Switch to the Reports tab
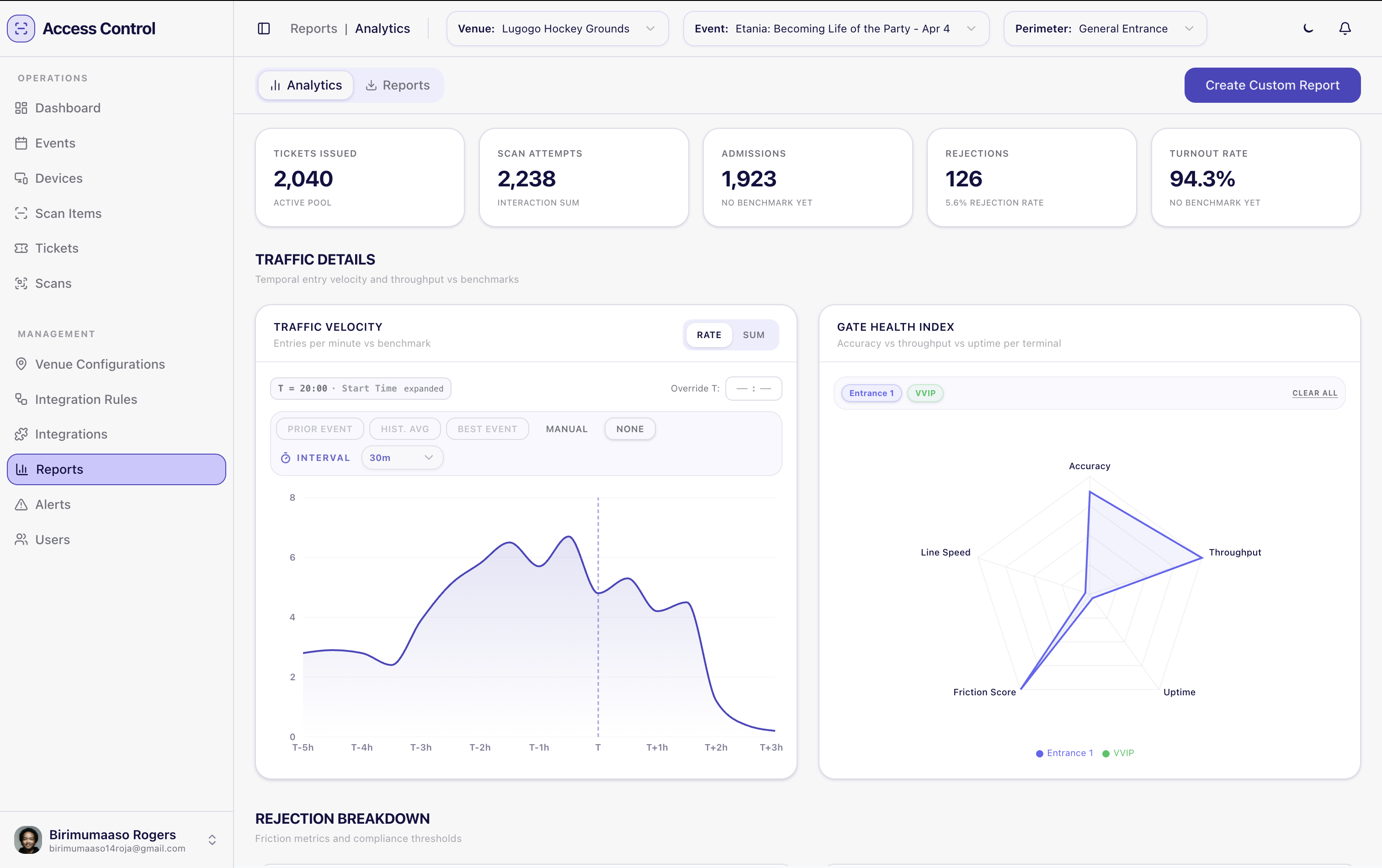The image size is (1382, 868). (398, 85)
